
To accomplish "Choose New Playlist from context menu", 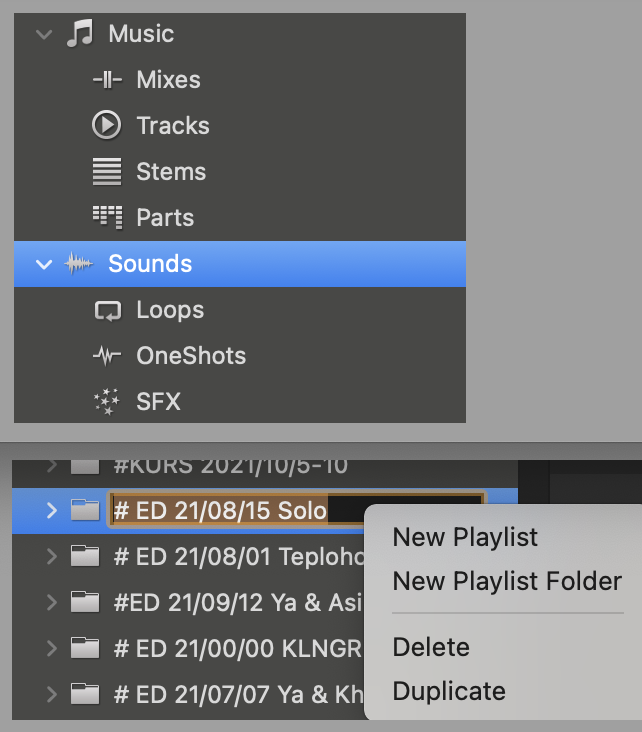I will [465, 537].
